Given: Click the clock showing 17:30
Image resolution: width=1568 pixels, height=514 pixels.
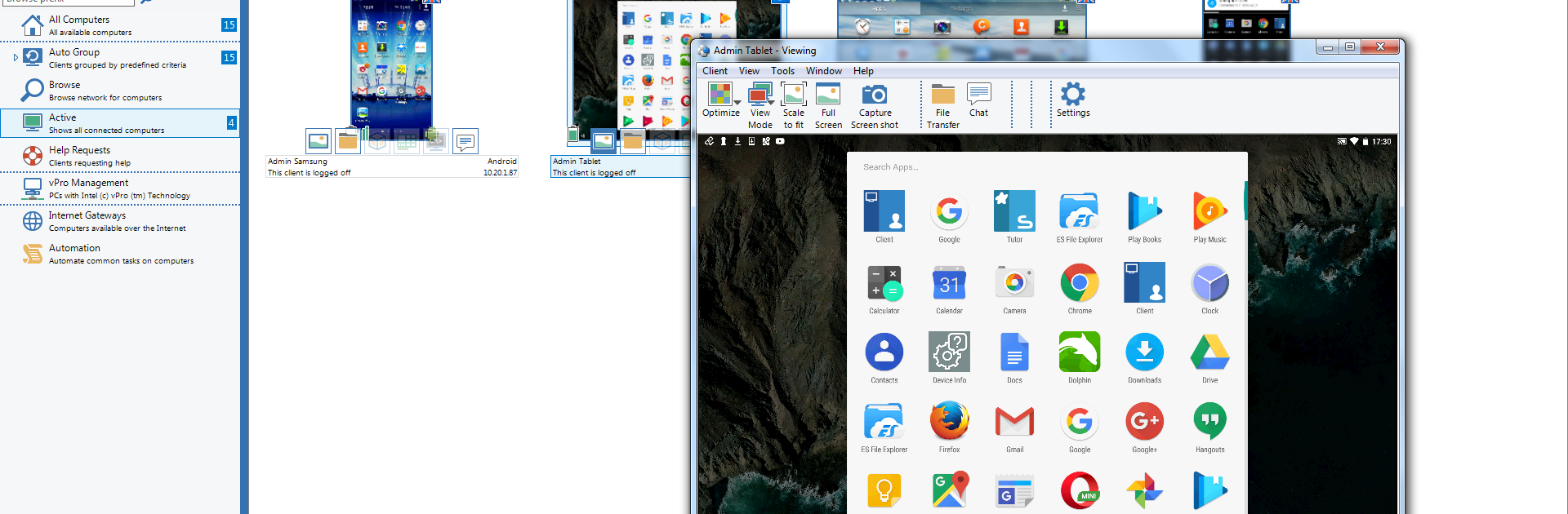Looking at the screenshot, I should click(x=1382, y=141).
